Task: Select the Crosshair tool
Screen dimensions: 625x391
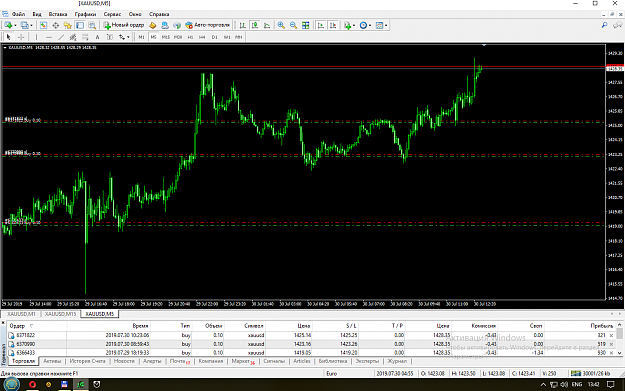Action: click(21, 37)
